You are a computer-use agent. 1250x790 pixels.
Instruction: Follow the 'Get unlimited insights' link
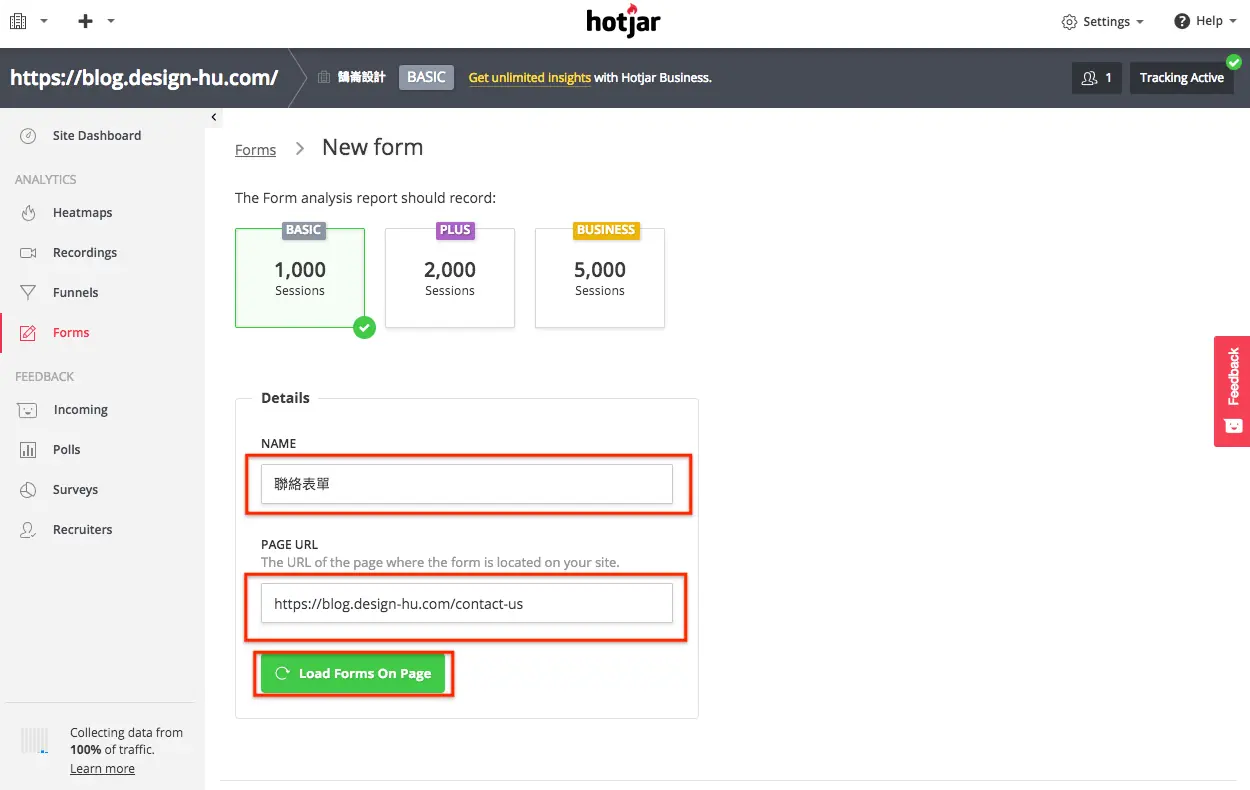click(530, 78)
